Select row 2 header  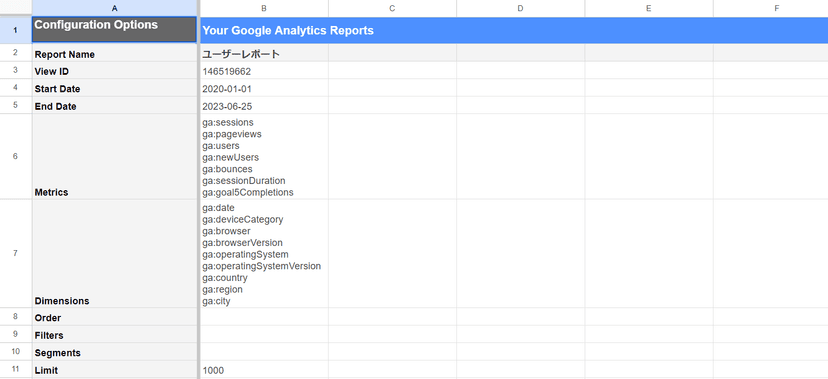tap(15, 53)
